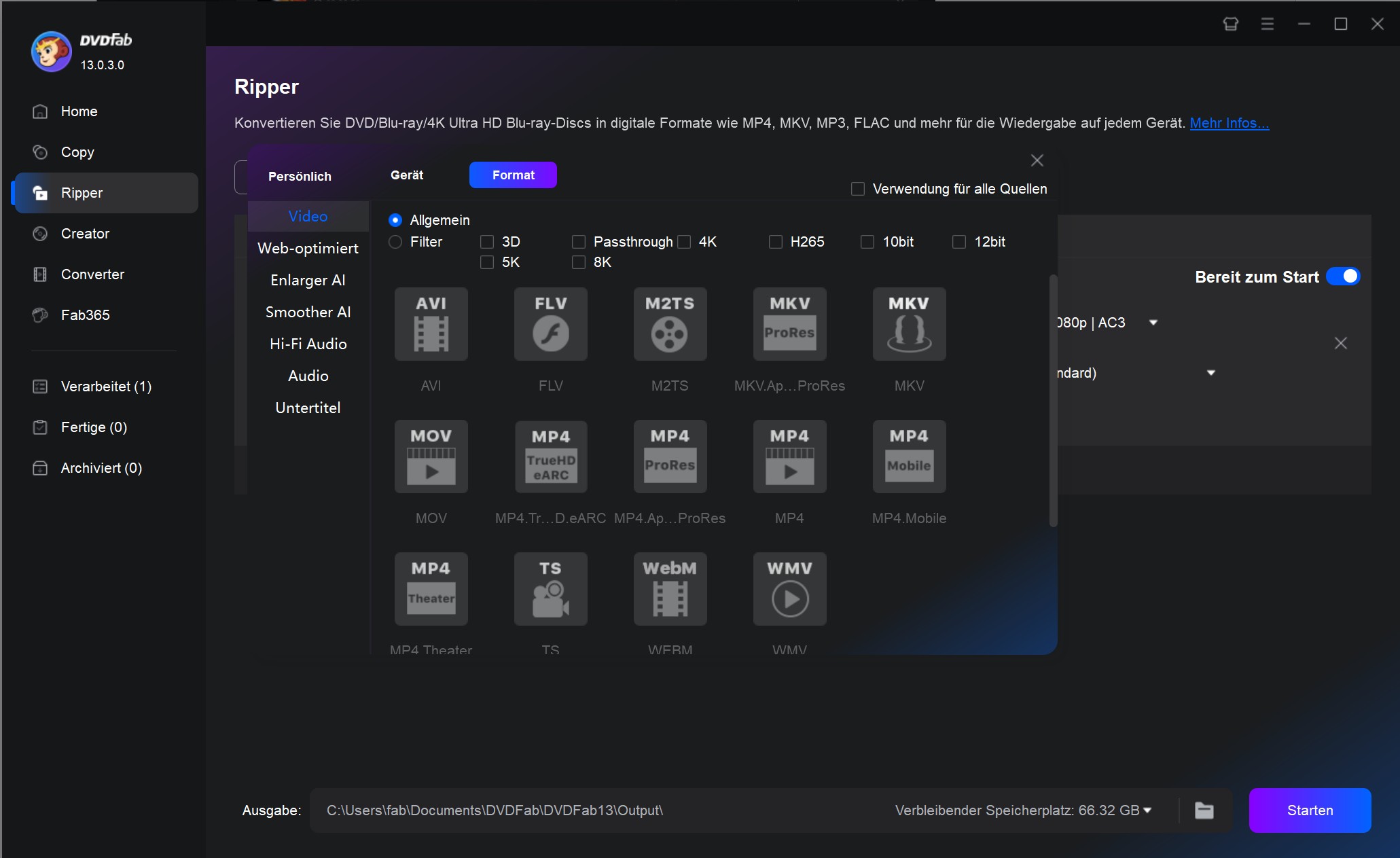Switch to the Gerät tab
Screen dimensions: 1400x858
(407, 175)
